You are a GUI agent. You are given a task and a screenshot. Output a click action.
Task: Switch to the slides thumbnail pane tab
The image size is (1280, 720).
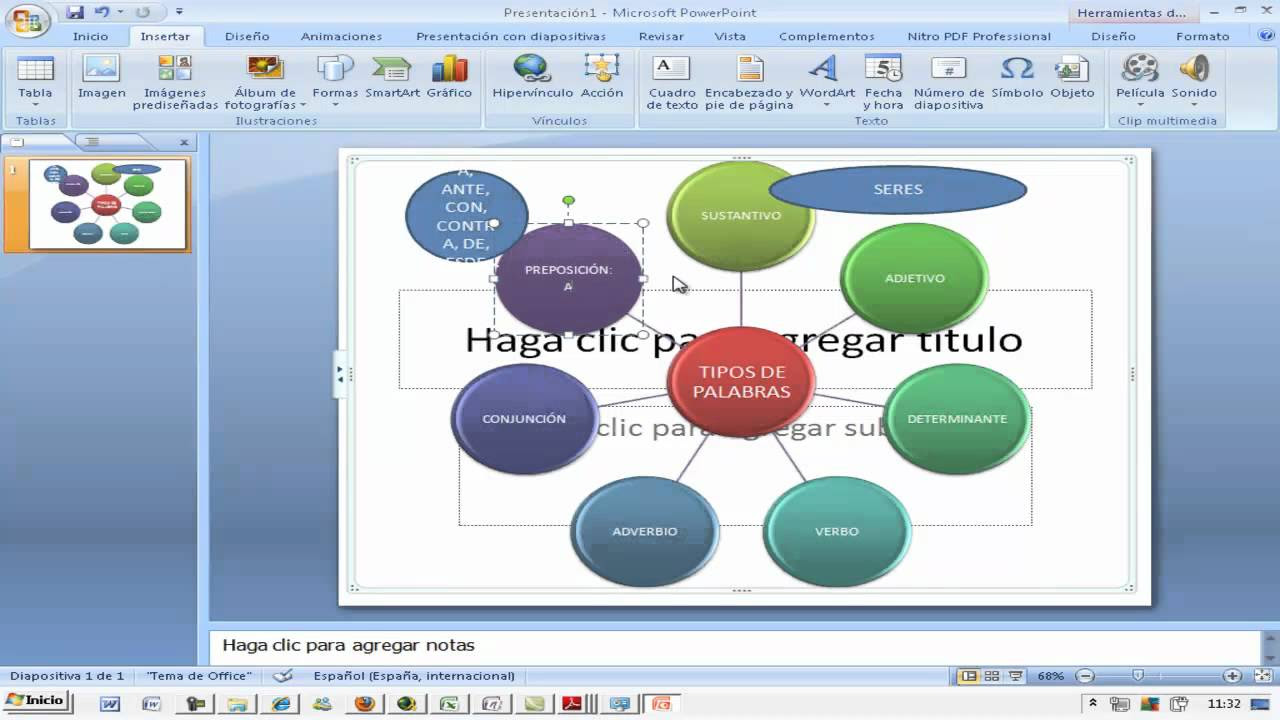[17, 142]
